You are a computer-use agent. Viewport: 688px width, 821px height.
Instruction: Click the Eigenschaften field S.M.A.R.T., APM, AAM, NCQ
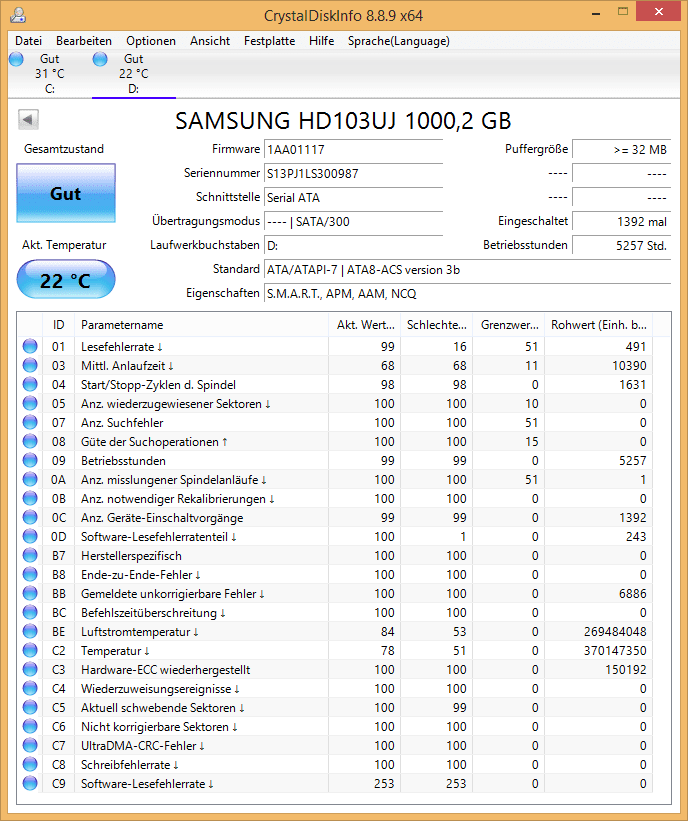coord(468,294)
